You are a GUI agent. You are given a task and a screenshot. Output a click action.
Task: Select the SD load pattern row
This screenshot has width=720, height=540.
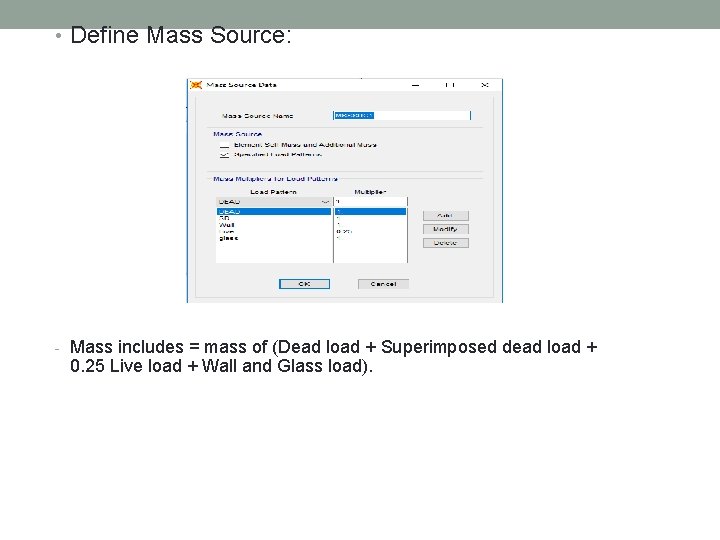click(x=274, y=219)
